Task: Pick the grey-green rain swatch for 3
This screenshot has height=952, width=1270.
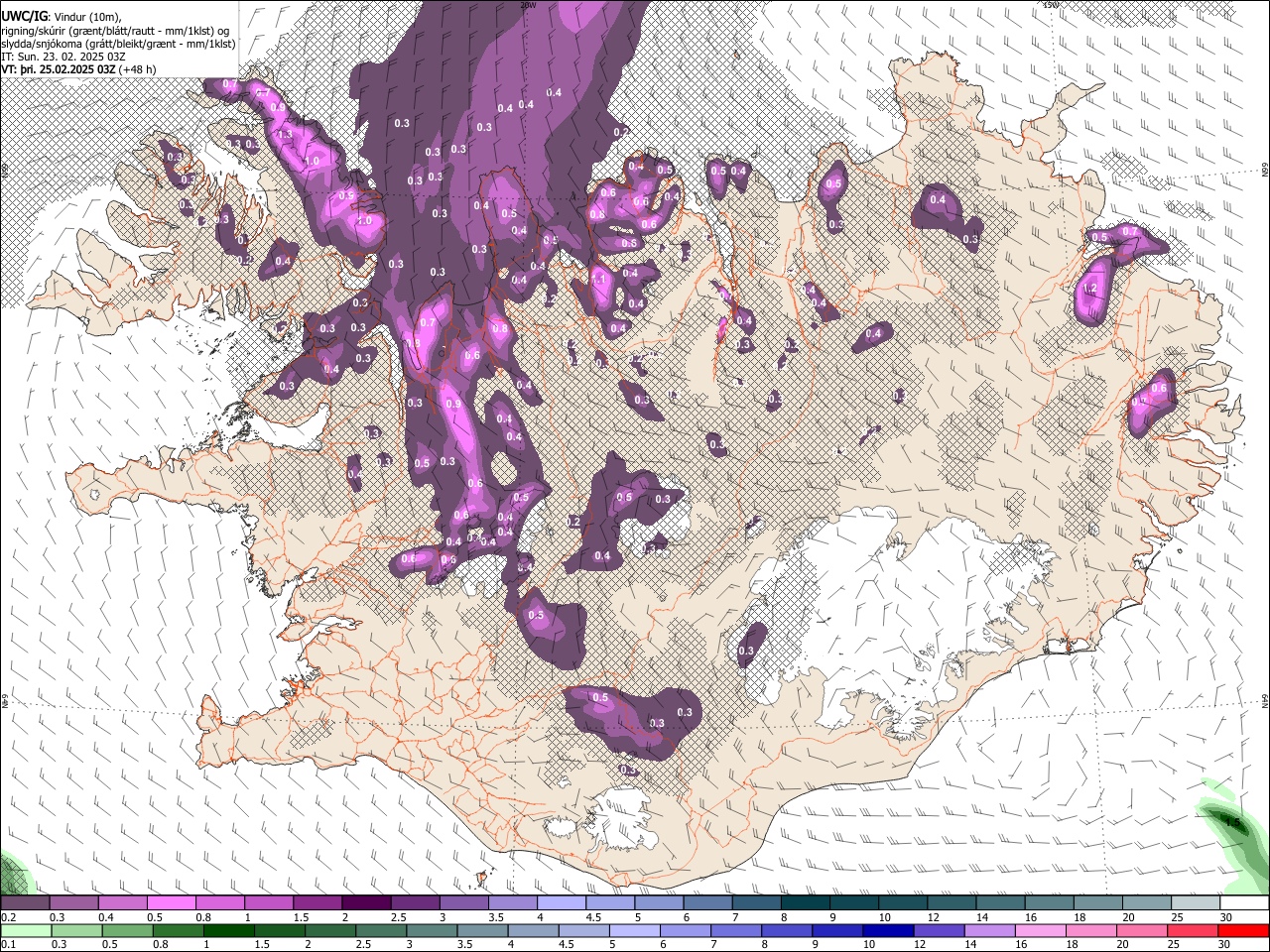Action: tap(431, 930)
